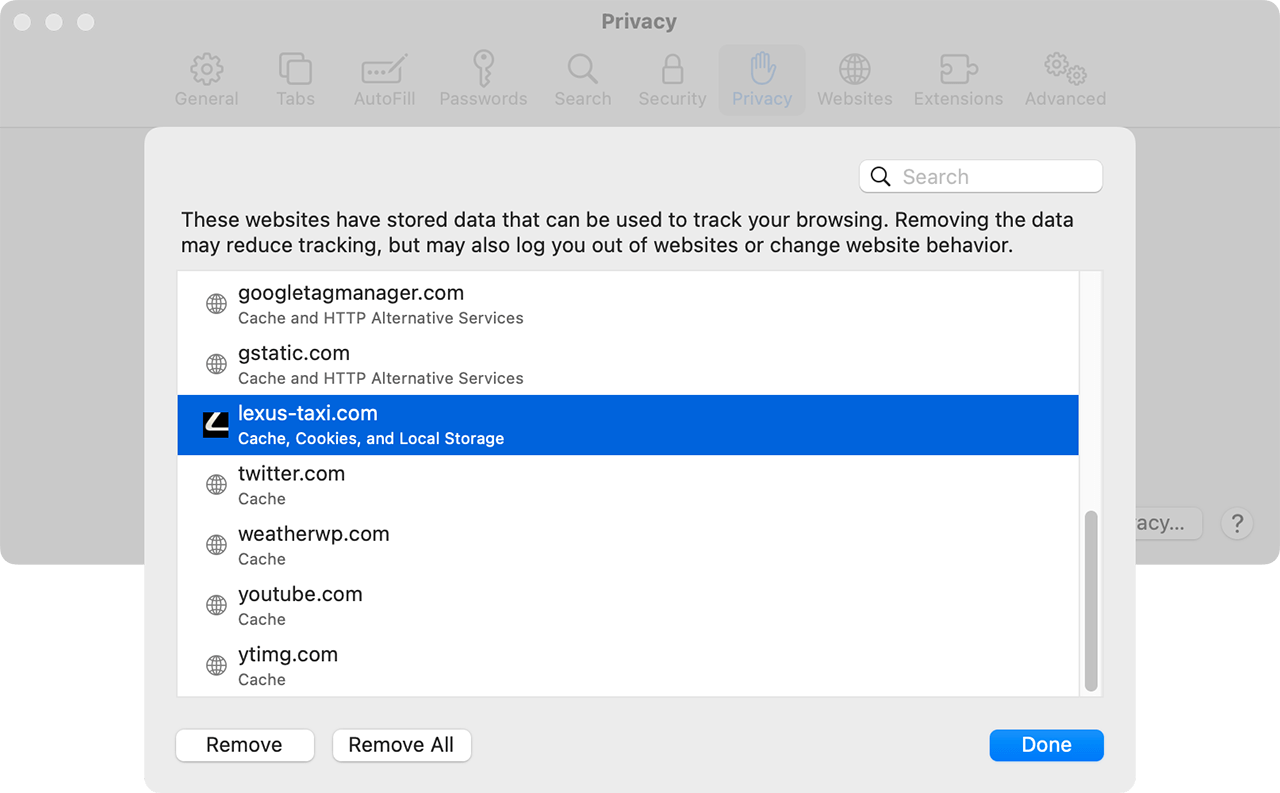
Task: Remove the selected website data
Action: pyautogui.click(x=244, y=745)
